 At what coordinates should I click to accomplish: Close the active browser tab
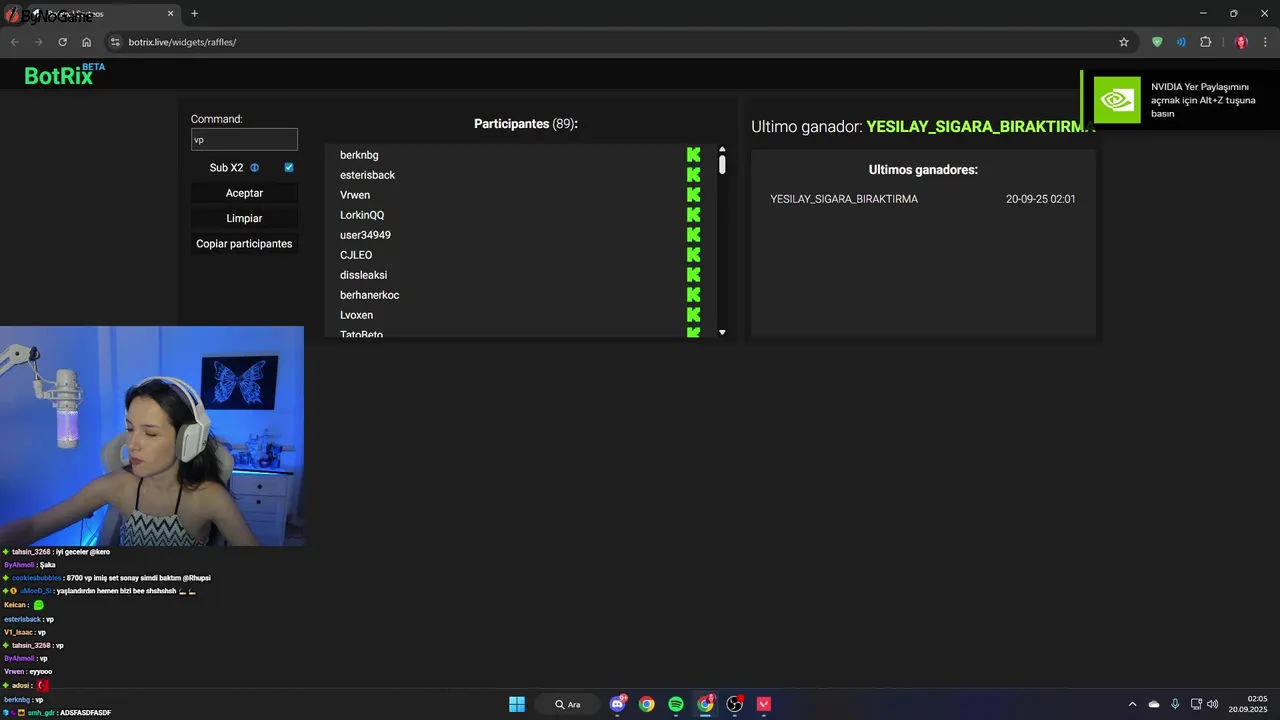click(x=171, y=14)
